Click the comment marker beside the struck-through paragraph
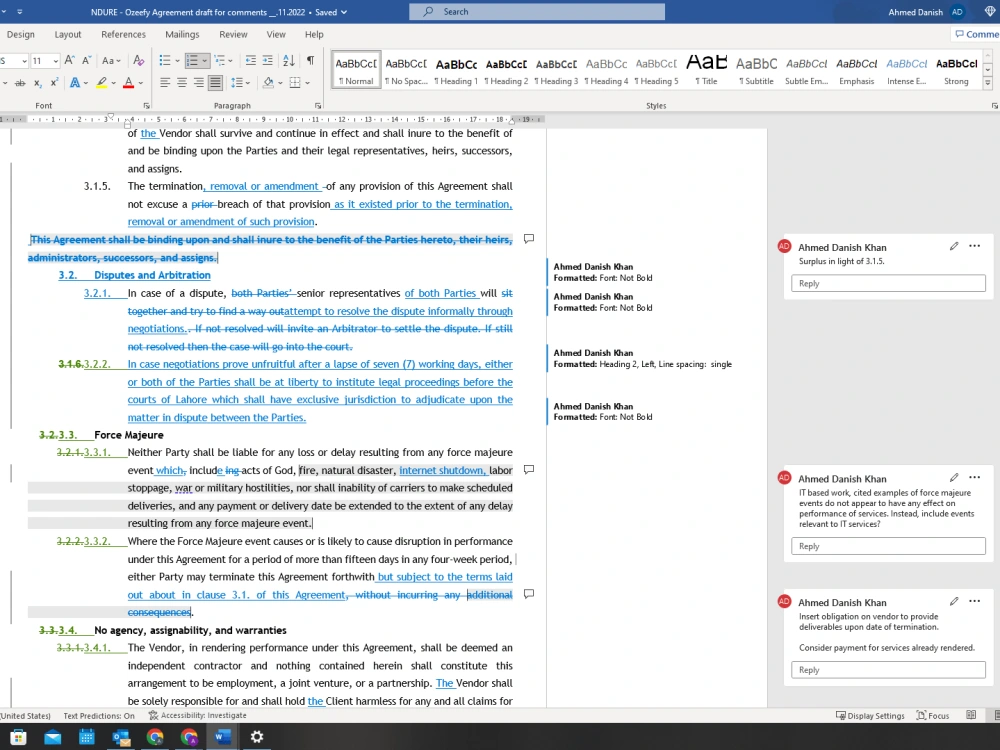 [529, 239]
